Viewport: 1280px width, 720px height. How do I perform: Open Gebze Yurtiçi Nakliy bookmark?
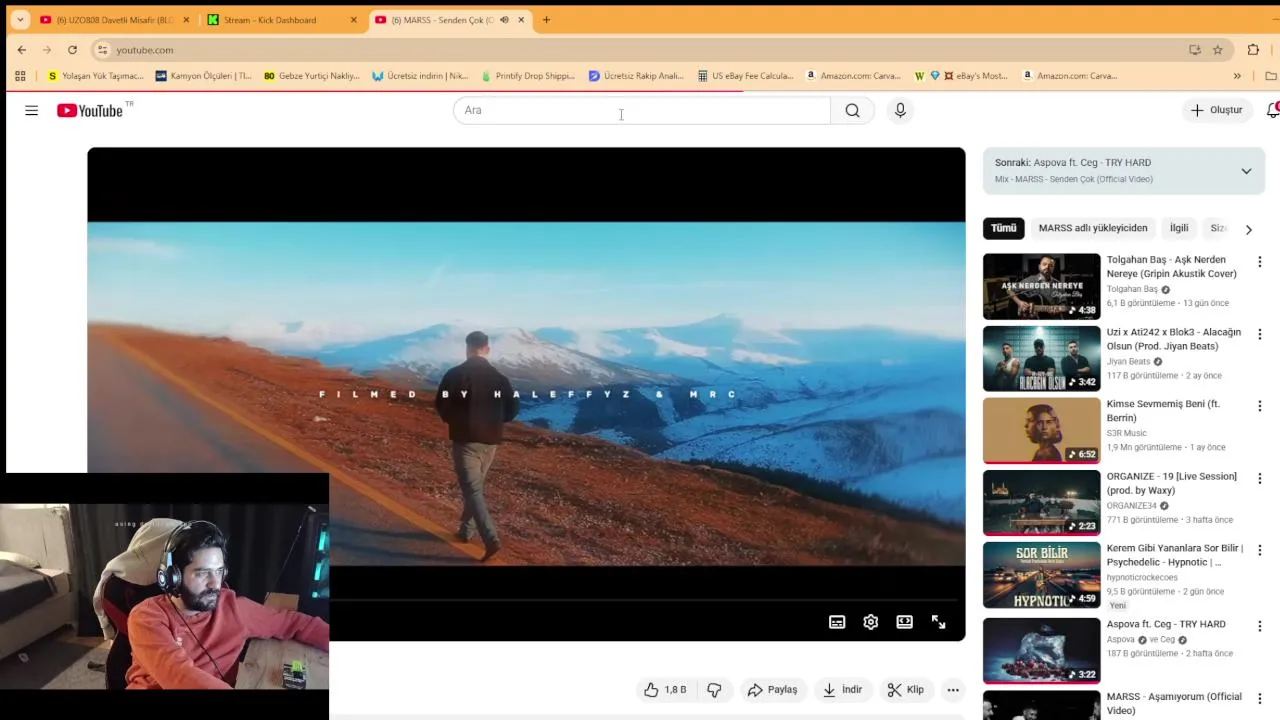[311, 76]
